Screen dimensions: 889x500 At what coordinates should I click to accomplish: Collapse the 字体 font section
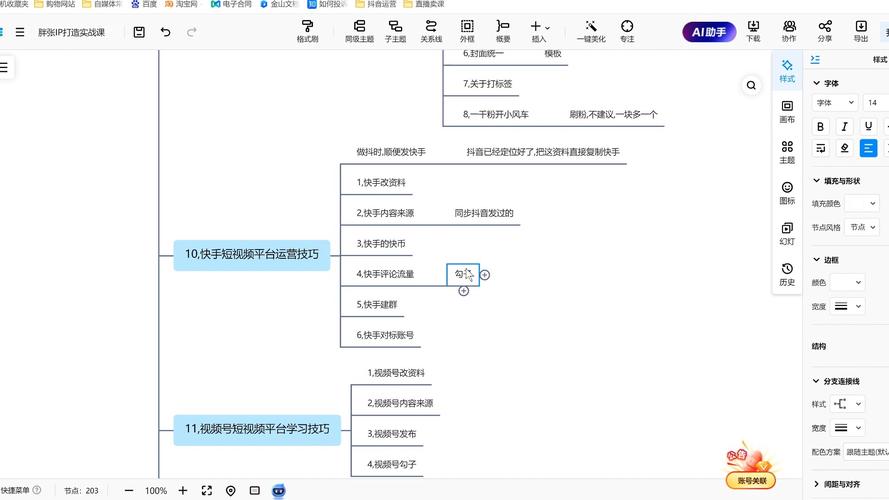pyautogui.click(x=816, y=83)
